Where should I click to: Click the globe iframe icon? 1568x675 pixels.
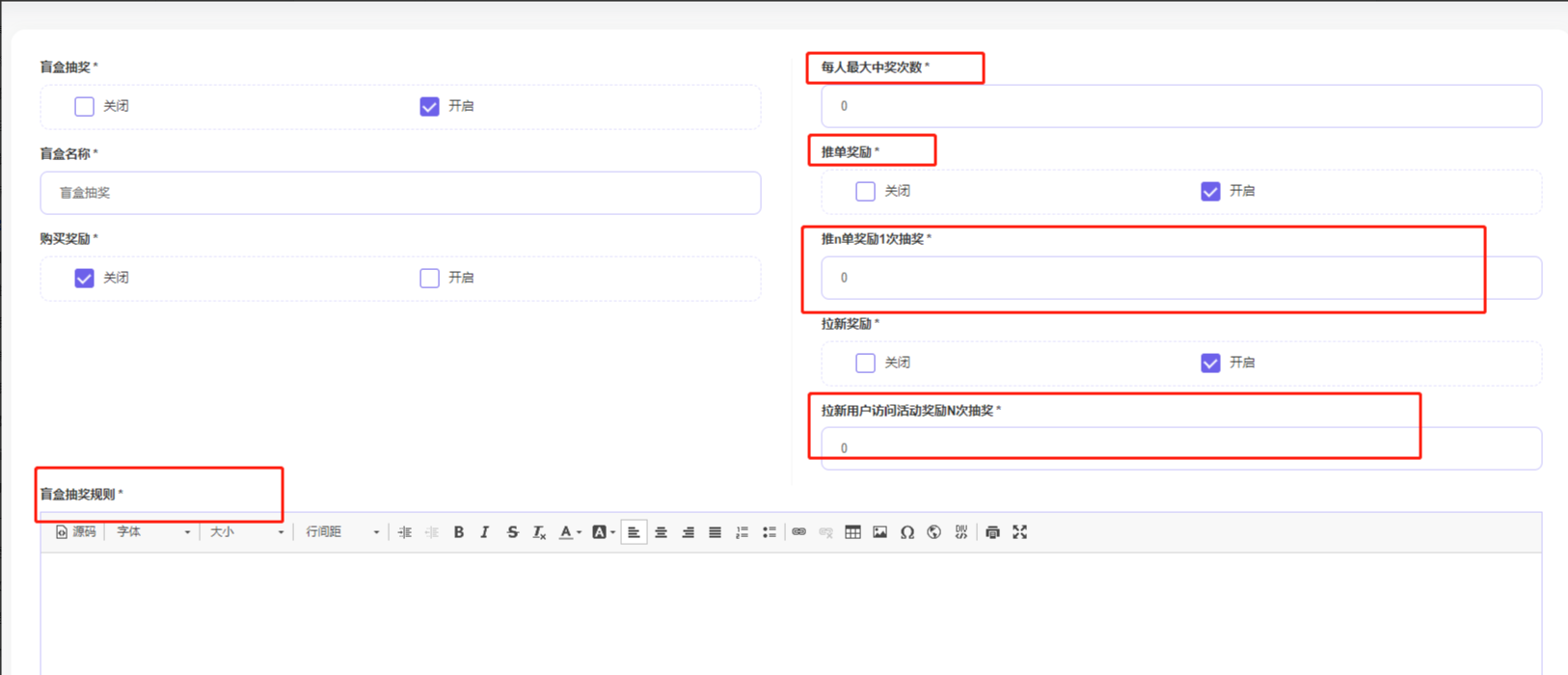(933, 532)
